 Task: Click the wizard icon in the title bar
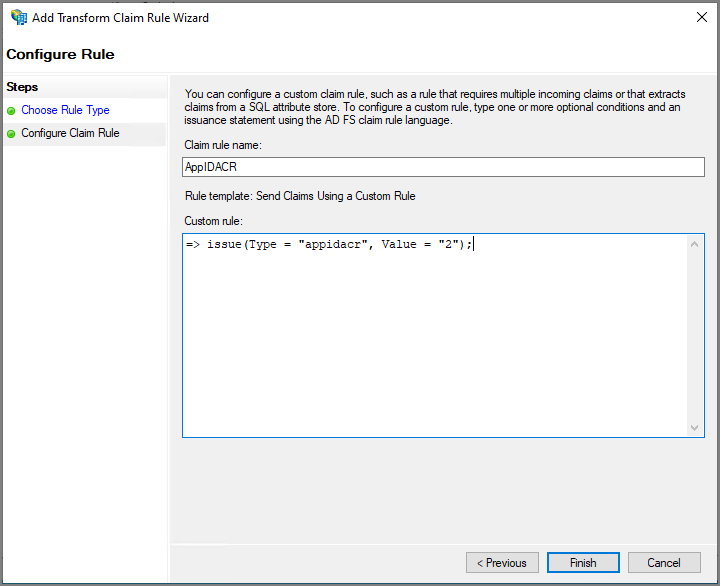[x=18, y=17]
